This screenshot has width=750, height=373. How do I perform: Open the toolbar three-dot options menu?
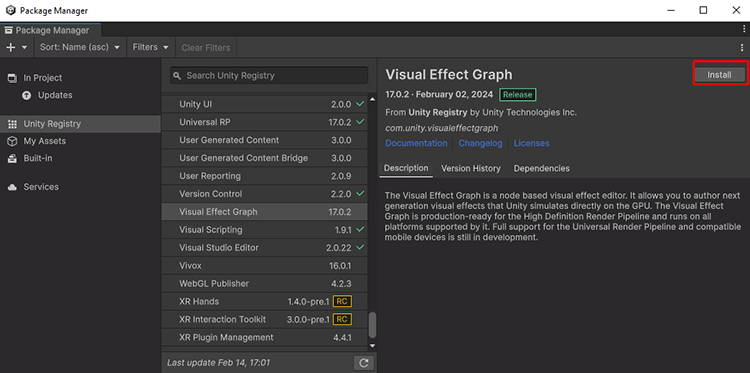742,47
